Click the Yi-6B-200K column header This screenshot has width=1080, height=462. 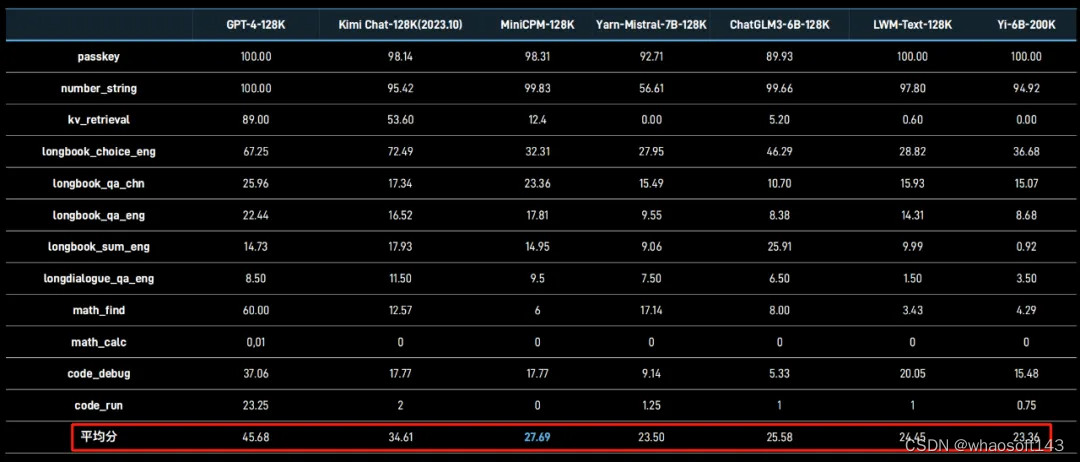1026,25
